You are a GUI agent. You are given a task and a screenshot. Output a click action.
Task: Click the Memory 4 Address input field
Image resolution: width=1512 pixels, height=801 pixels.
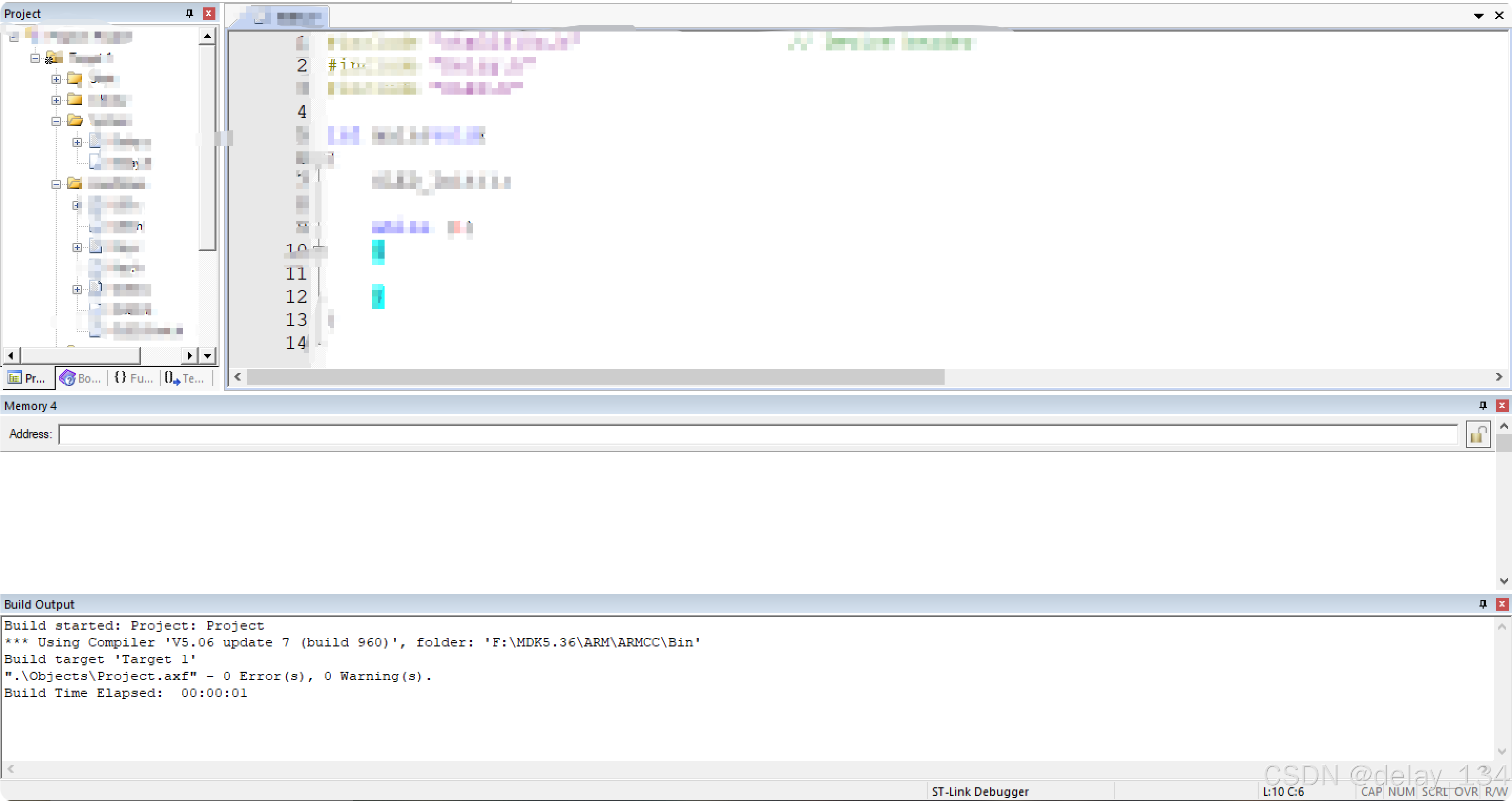click(757, 435)
